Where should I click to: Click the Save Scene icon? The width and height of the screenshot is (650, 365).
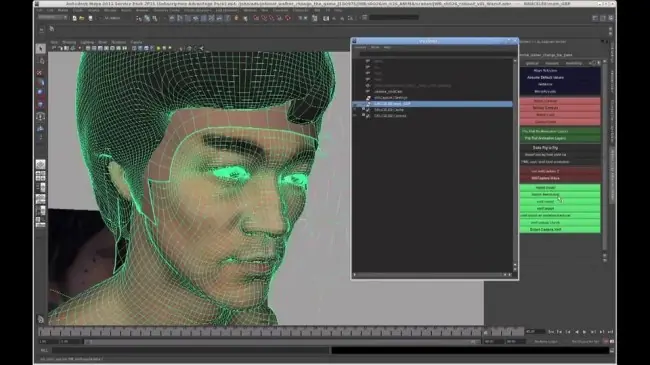pyautogui.click(x=90, y=18)
